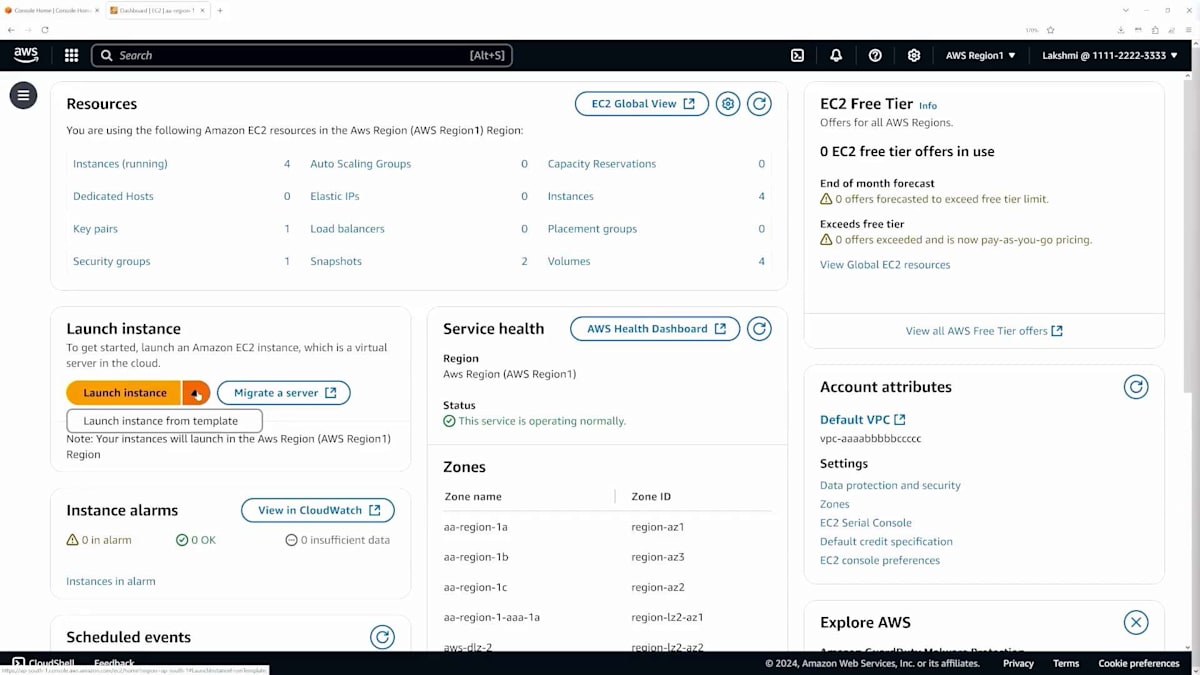Click View in CloudWatch button
Viewport: 1200px width, 675px height.
(318, 510)
